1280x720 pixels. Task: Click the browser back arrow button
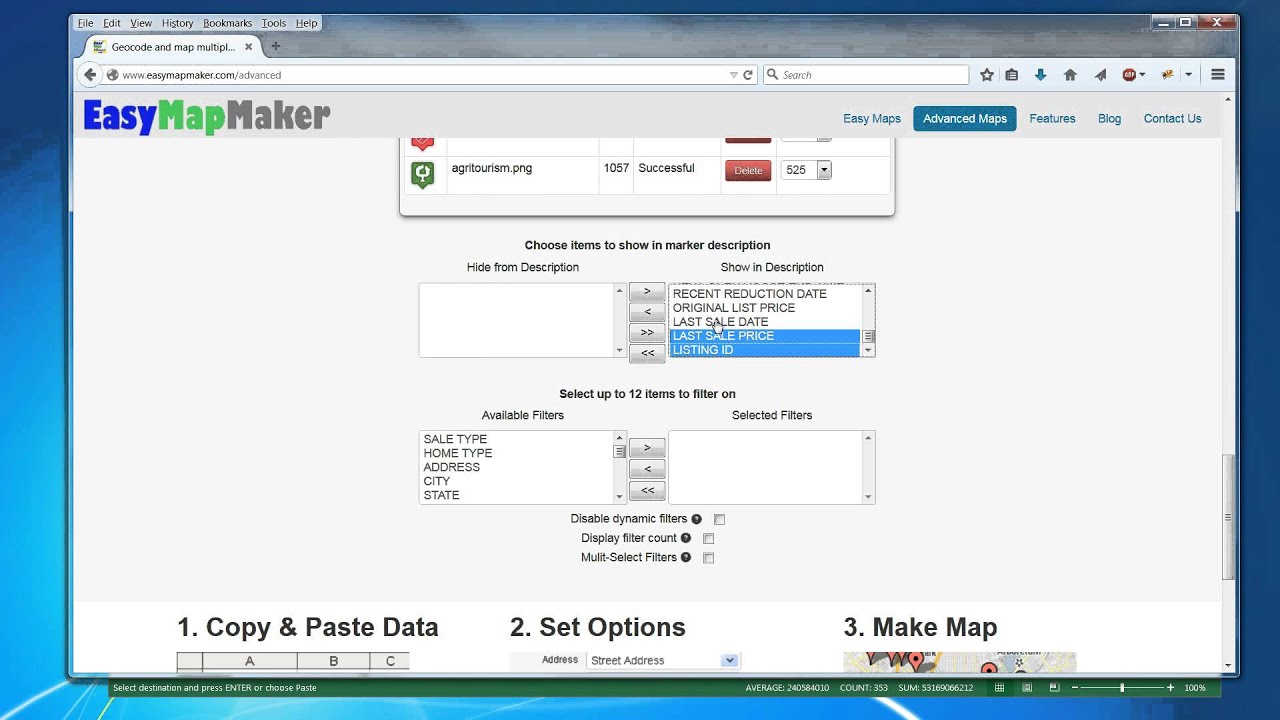[x=90, y=75]
